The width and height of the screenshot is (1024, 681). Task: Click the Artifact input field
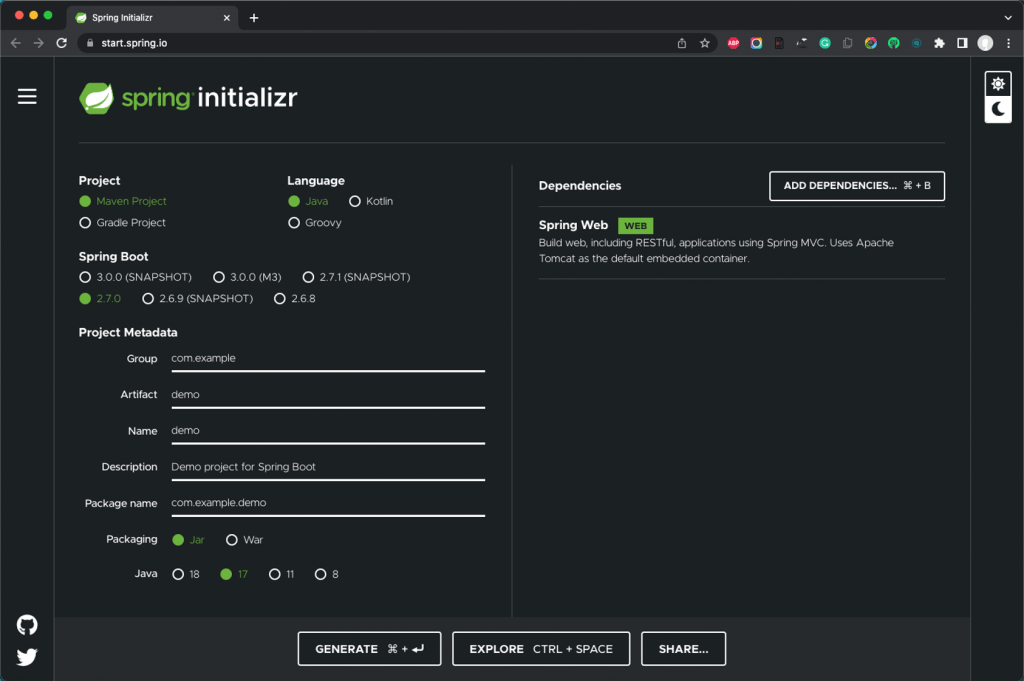click(x=328, y=394)
